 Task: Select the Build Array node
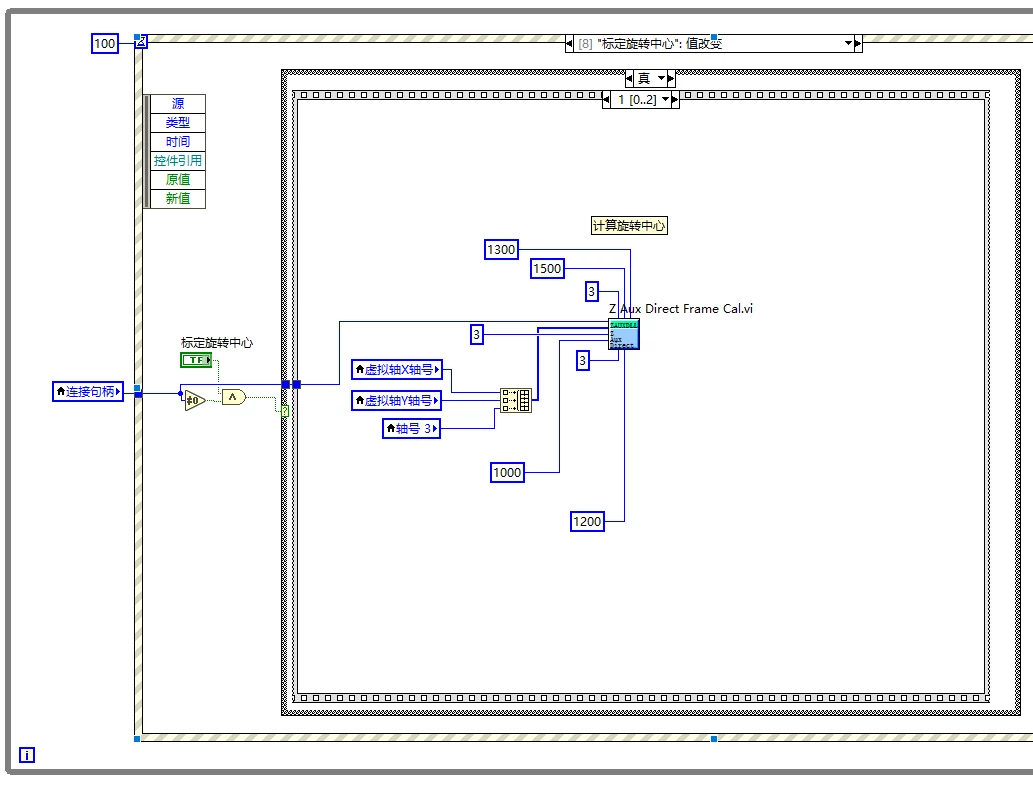click(516, 400)
